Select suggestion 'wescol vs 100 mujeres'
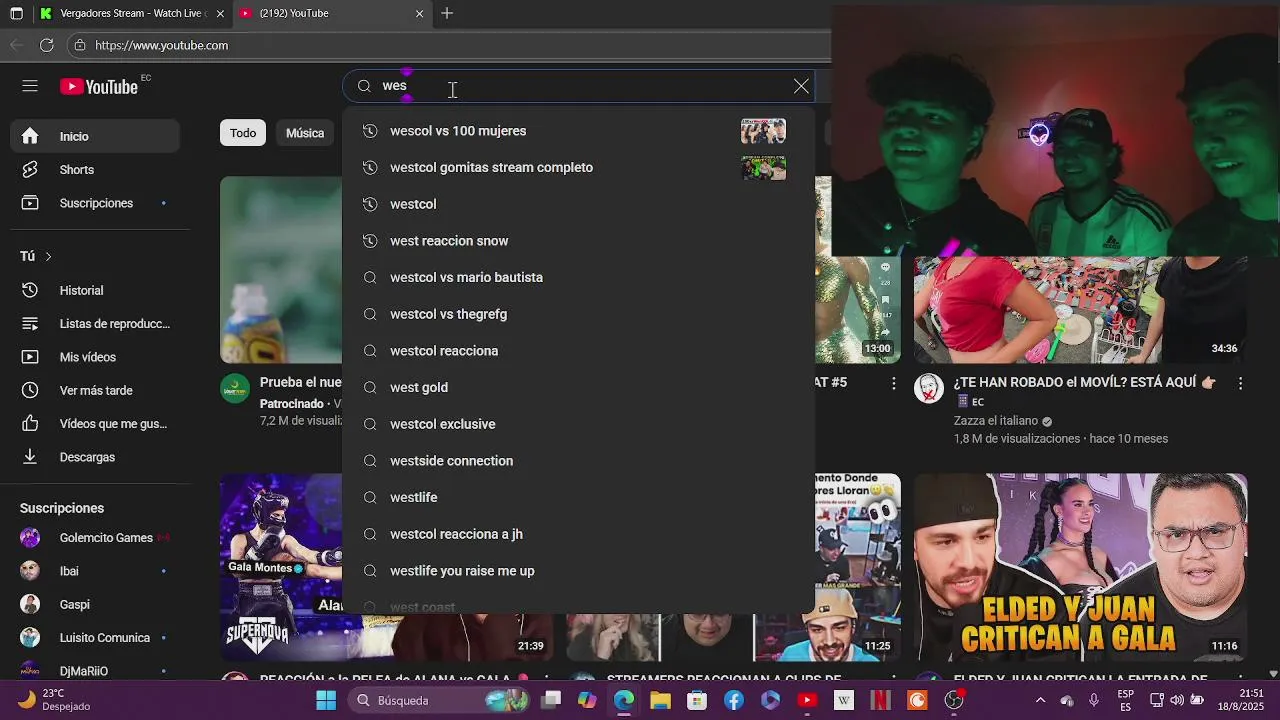This screenshot has height=720, width=1280. click(578, 131)
